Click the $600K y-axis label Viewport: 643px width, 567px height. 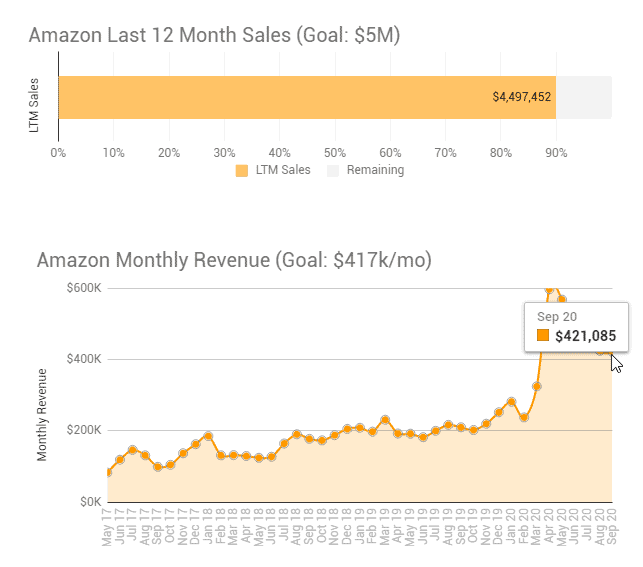tap(84, 288)
